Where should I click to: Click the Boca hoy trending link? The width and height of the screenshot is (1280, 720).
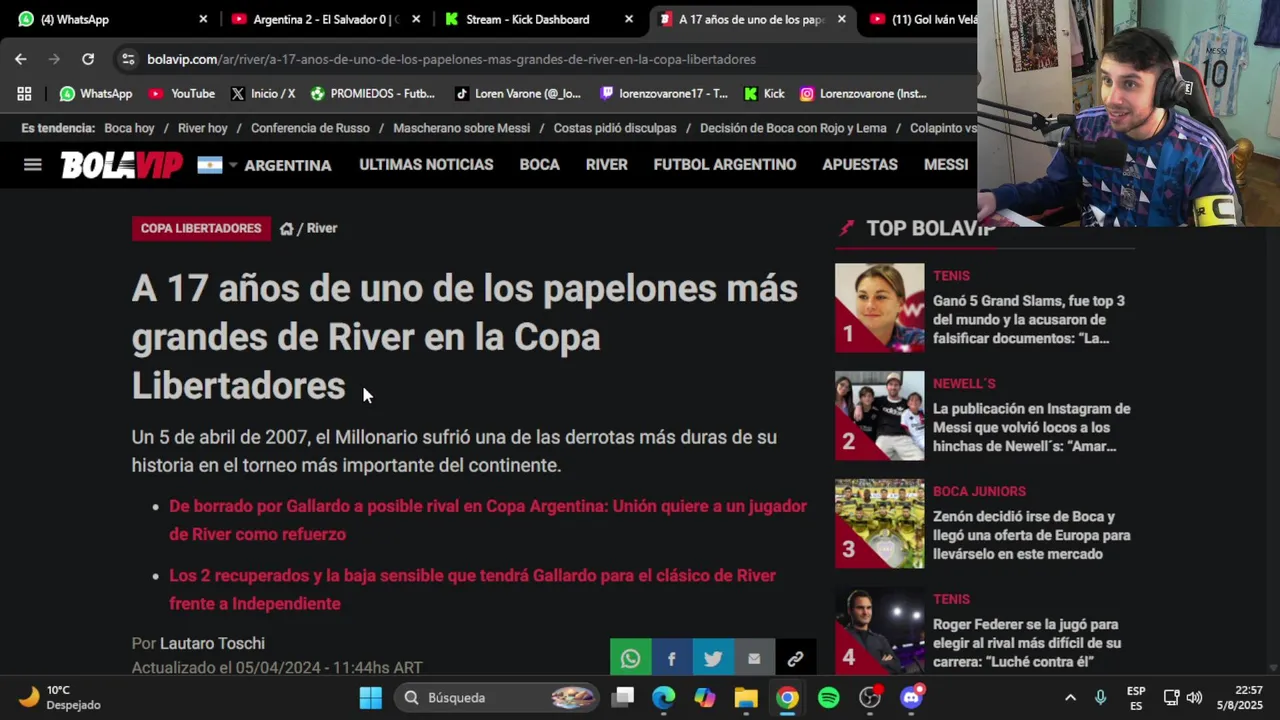coord(129,128)
